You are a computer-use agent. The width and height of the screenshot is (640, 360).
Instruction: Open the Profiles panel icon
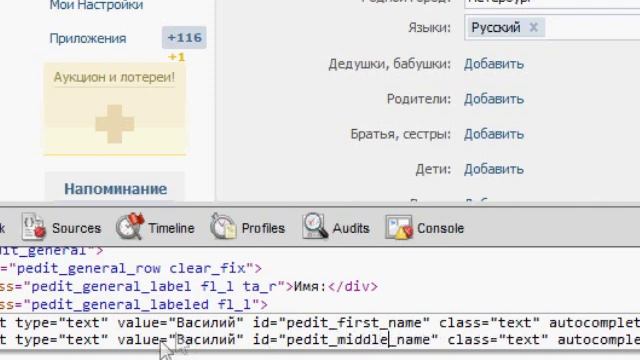coord(223,226)
